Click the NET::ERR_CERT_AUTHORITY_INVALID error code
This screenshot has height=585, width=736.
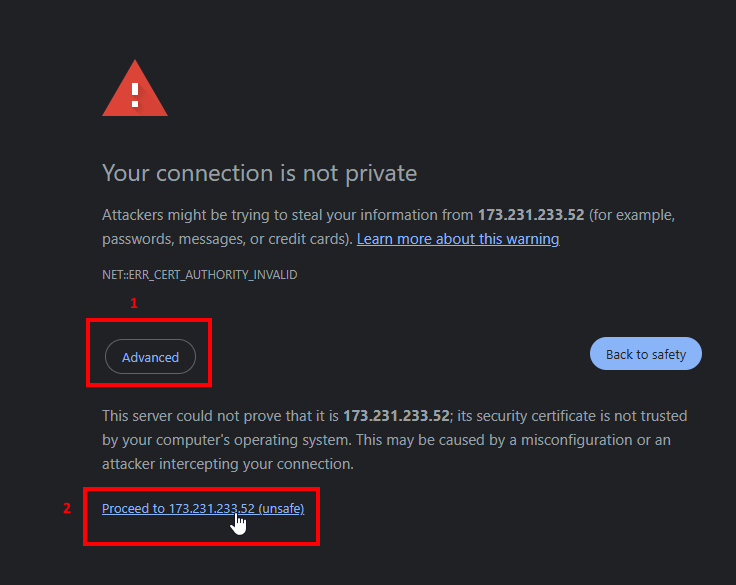(199, 274)
